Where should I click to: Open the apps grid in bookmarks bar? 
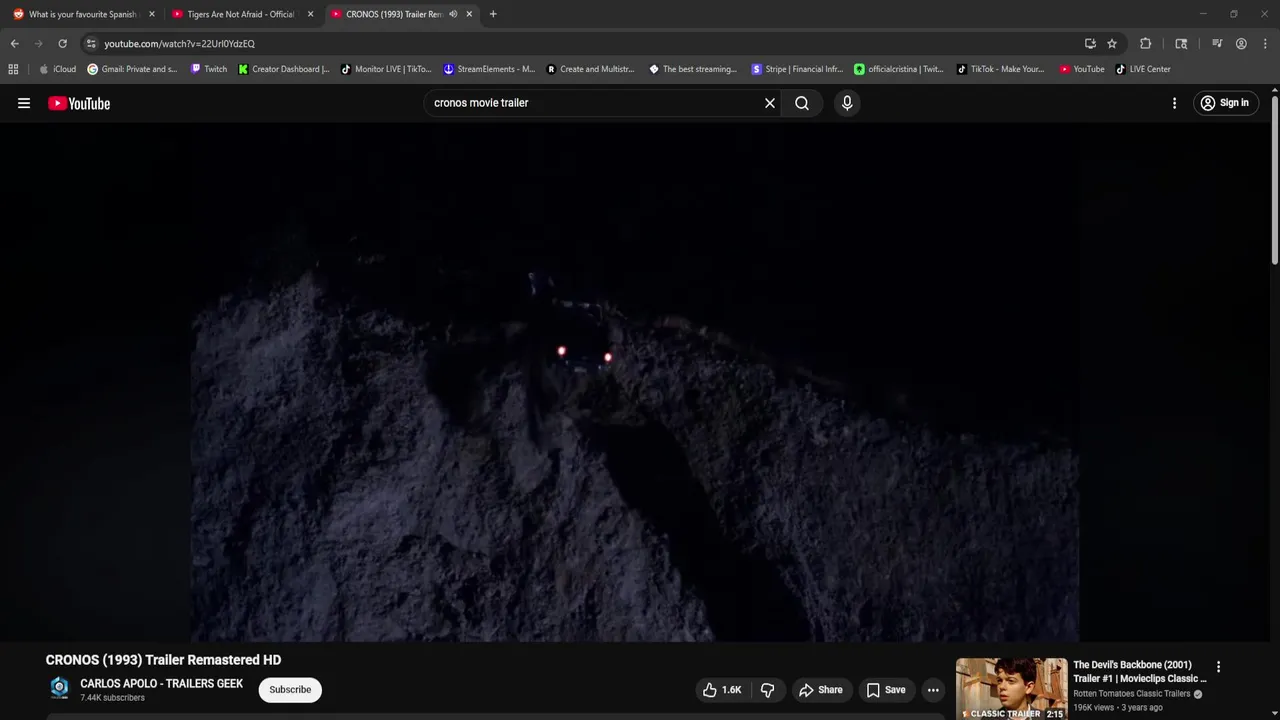pos(13,69)
